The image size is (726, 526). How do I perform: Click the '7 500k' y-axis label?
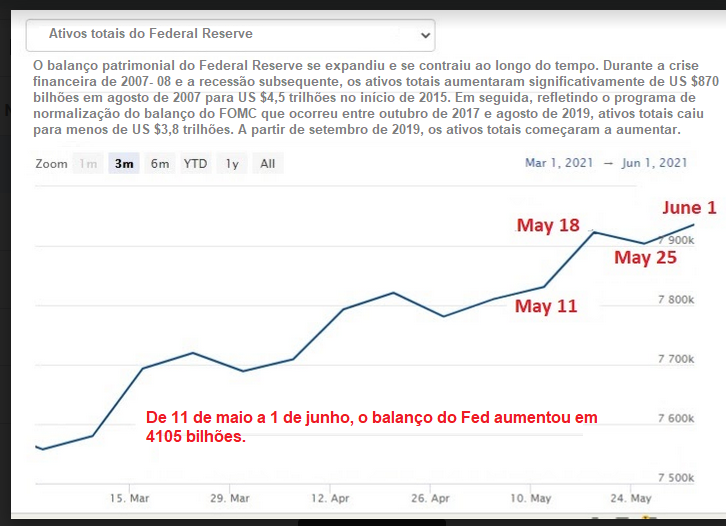[675, 477]
